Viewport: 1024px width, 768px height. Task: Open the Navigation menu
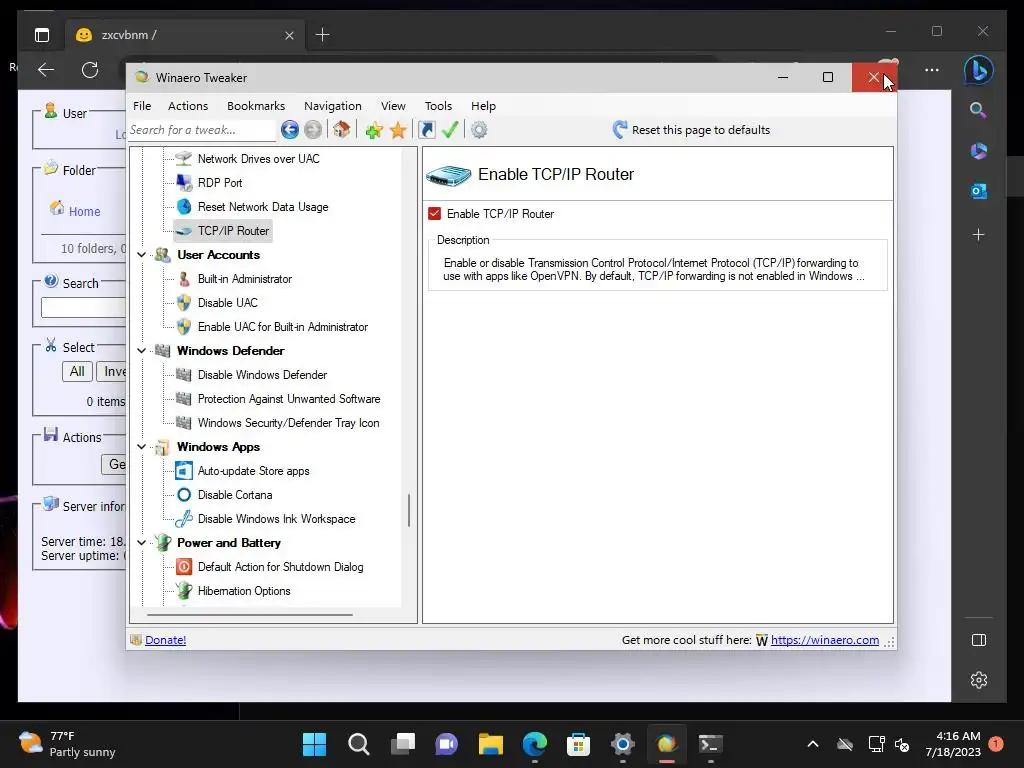point(332,106)
